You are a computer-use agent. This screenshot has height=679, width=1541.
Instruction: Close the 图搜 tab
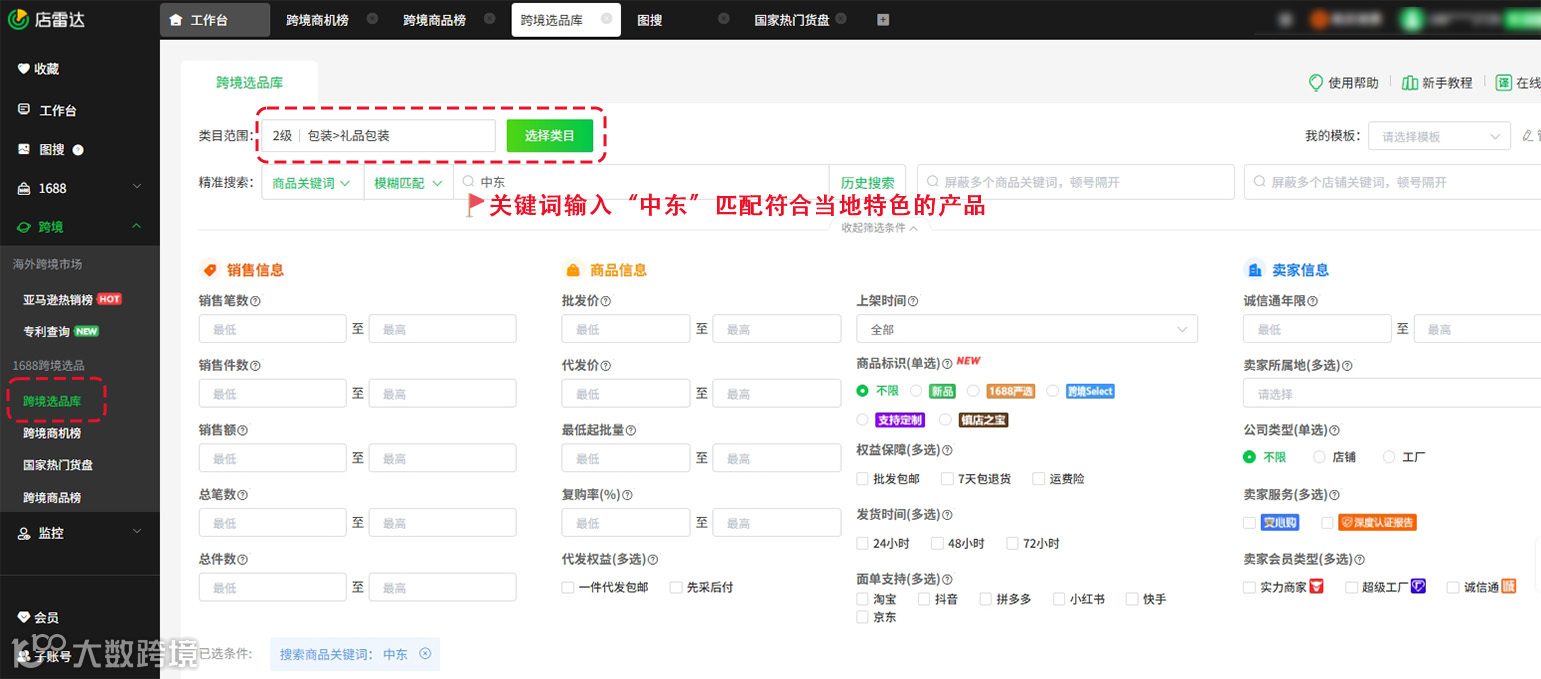pos(723,19)
